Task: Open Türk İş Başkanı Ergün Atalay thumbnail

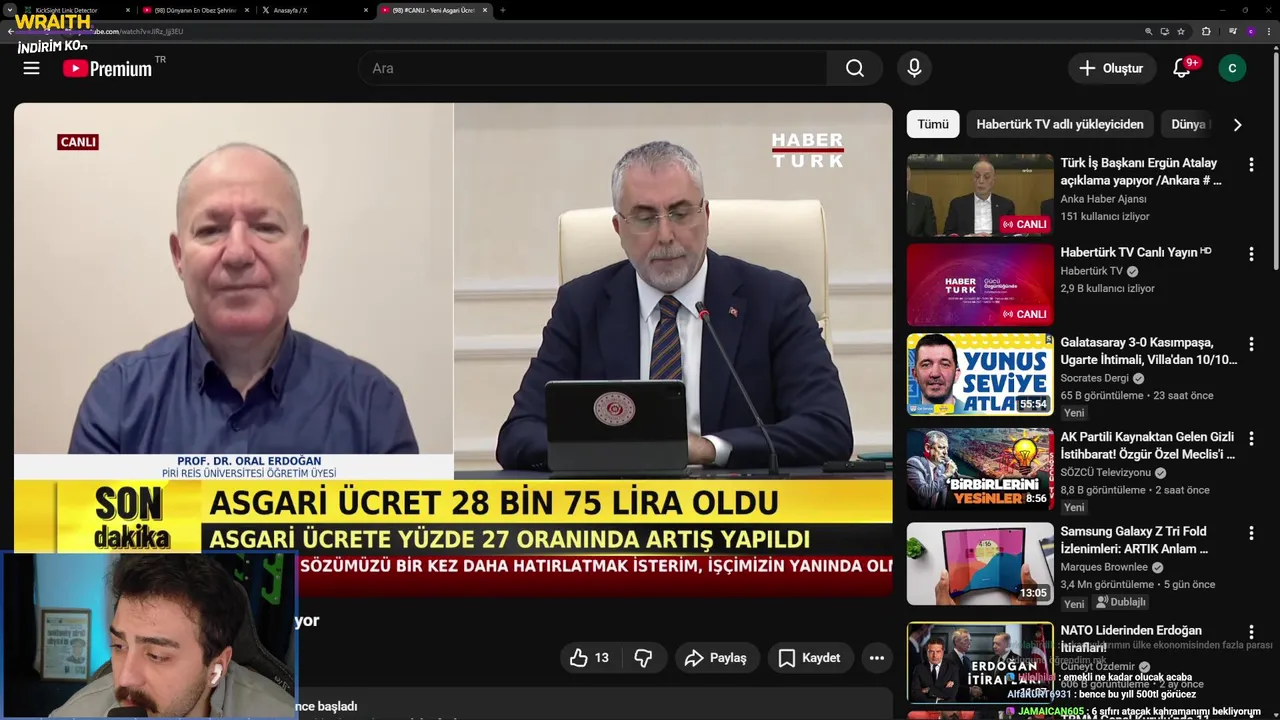Action: tap(980, 195)
